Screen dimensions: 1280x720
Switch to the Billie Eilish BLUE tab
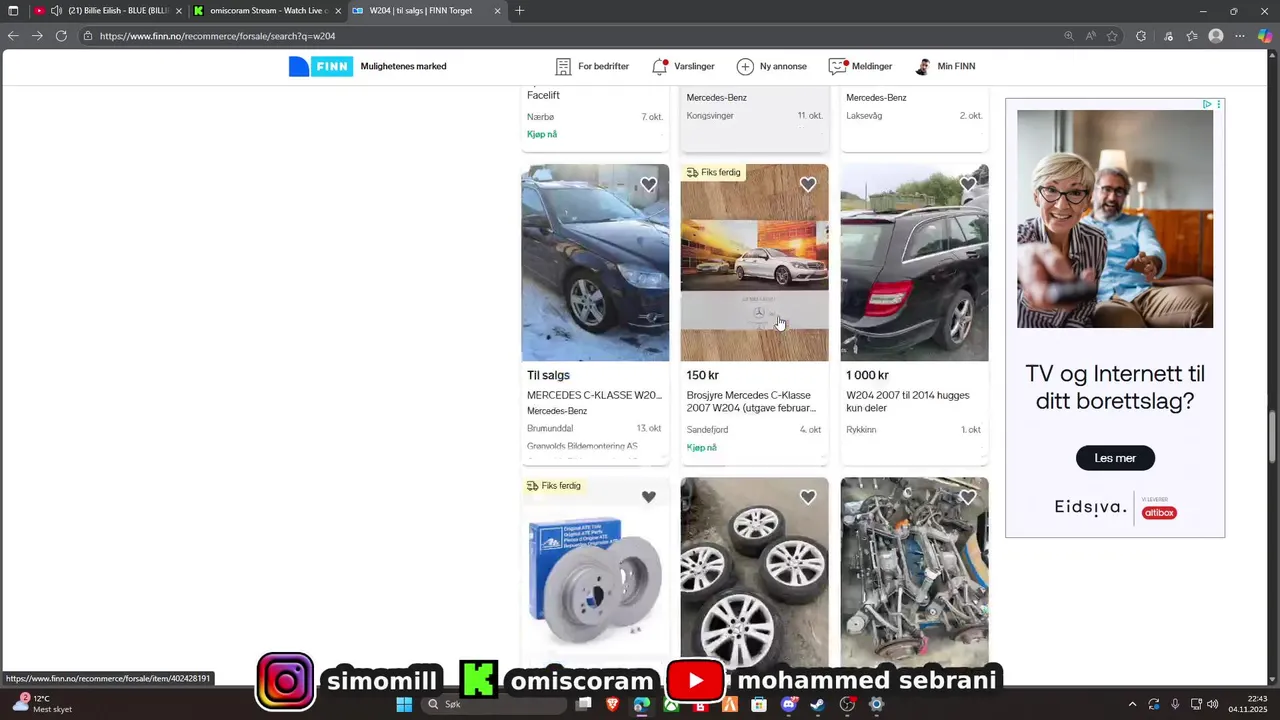point(108,11)
